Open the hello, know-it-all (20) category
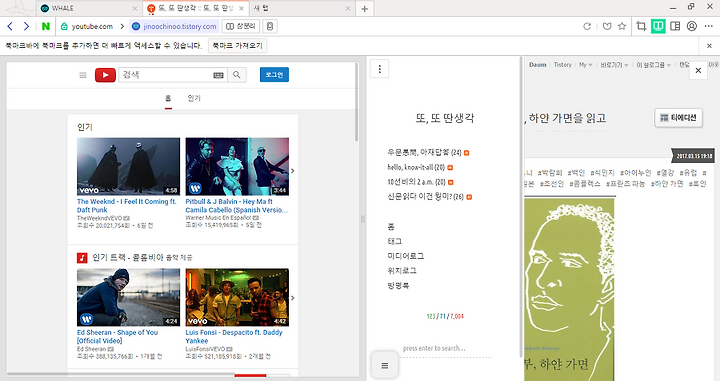Viewport: 720px width, 381px height. pos(416,167)
